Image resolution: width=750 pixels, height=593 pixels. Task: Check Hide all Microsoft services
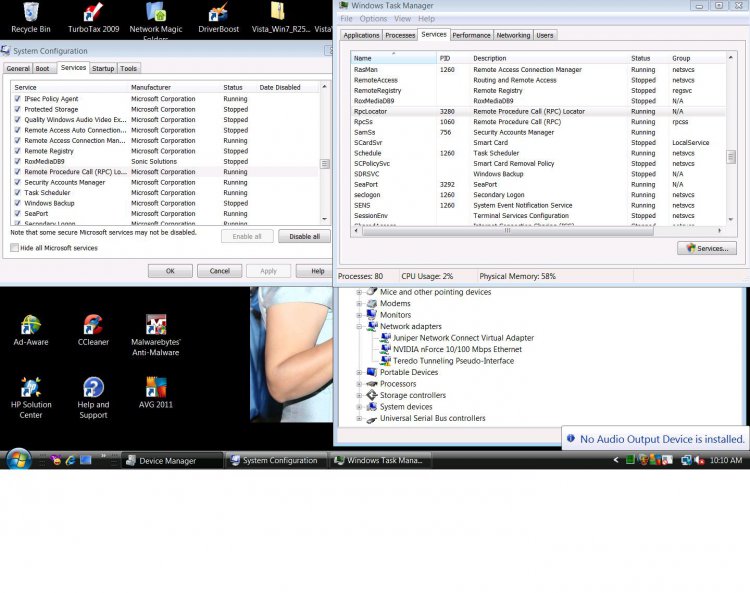point(15,248)
